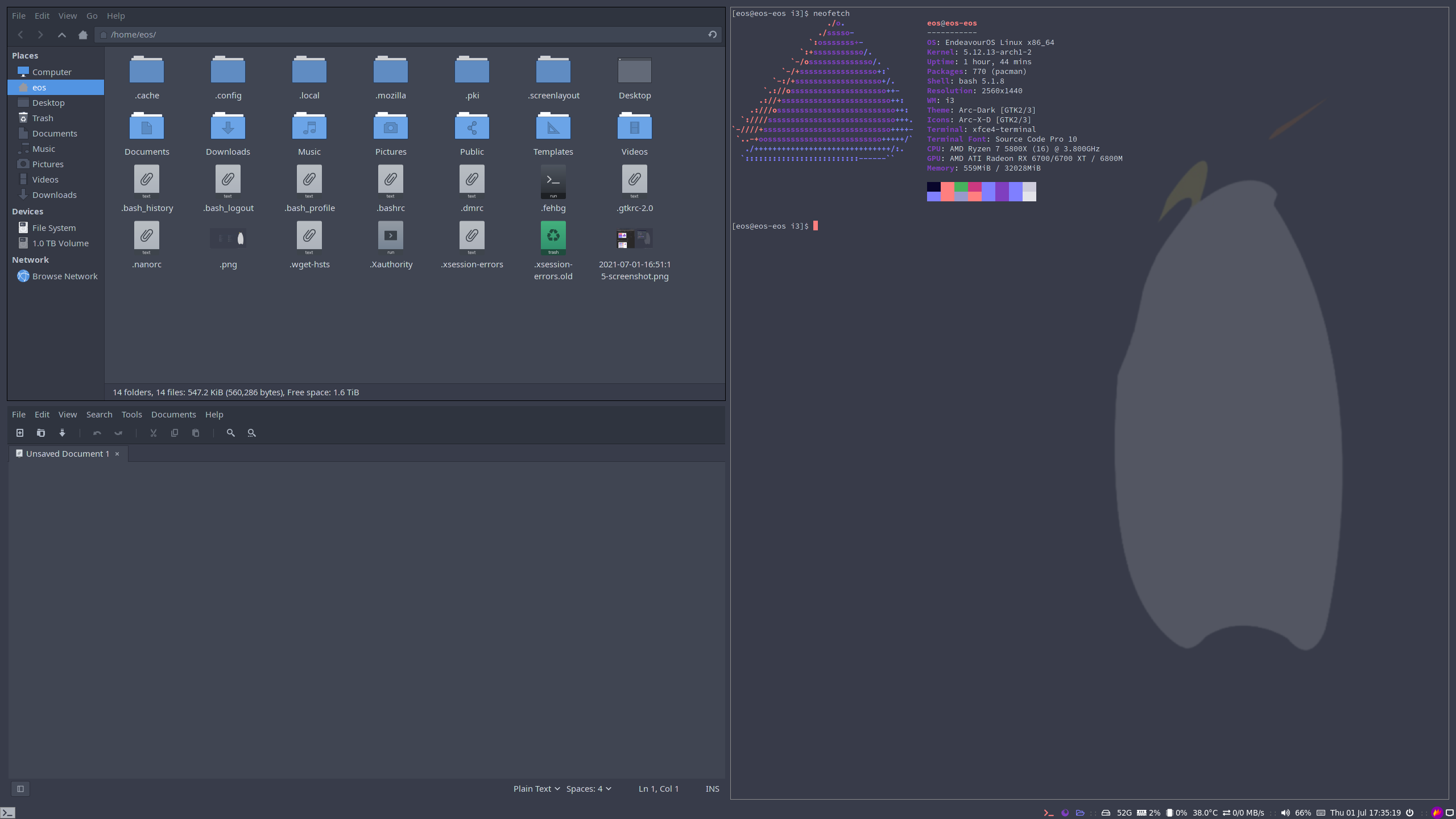
Task: Select the Templates folder icon
Action: [553, 127]
